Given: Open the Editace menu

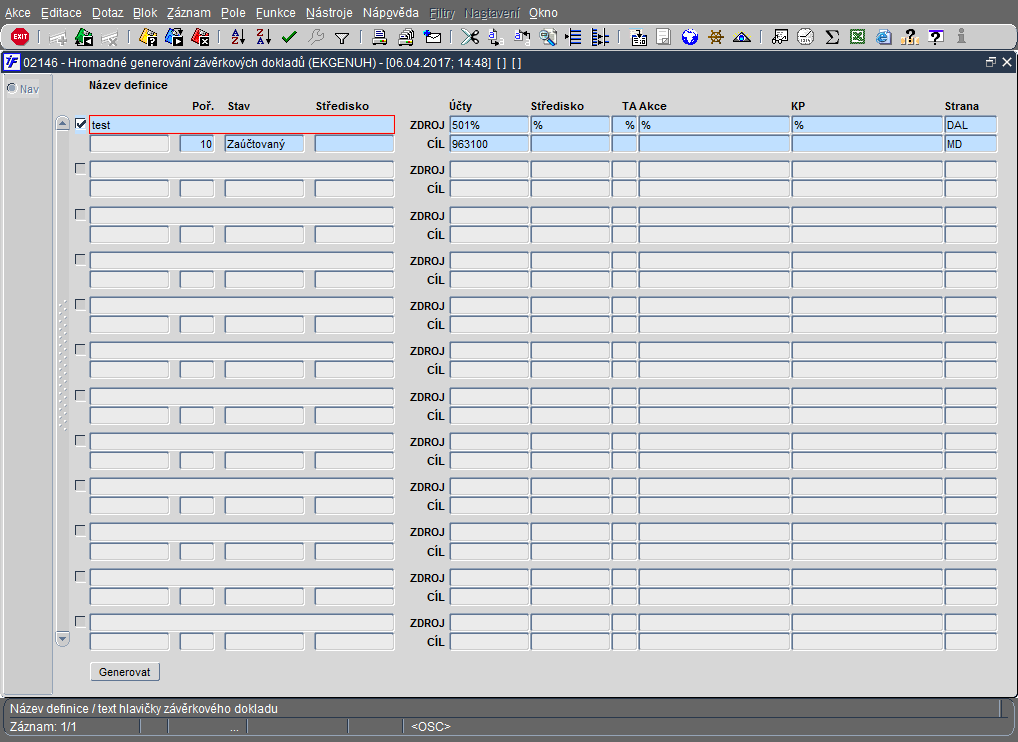Looking at the screenshot, I should [x=61, y=13].
